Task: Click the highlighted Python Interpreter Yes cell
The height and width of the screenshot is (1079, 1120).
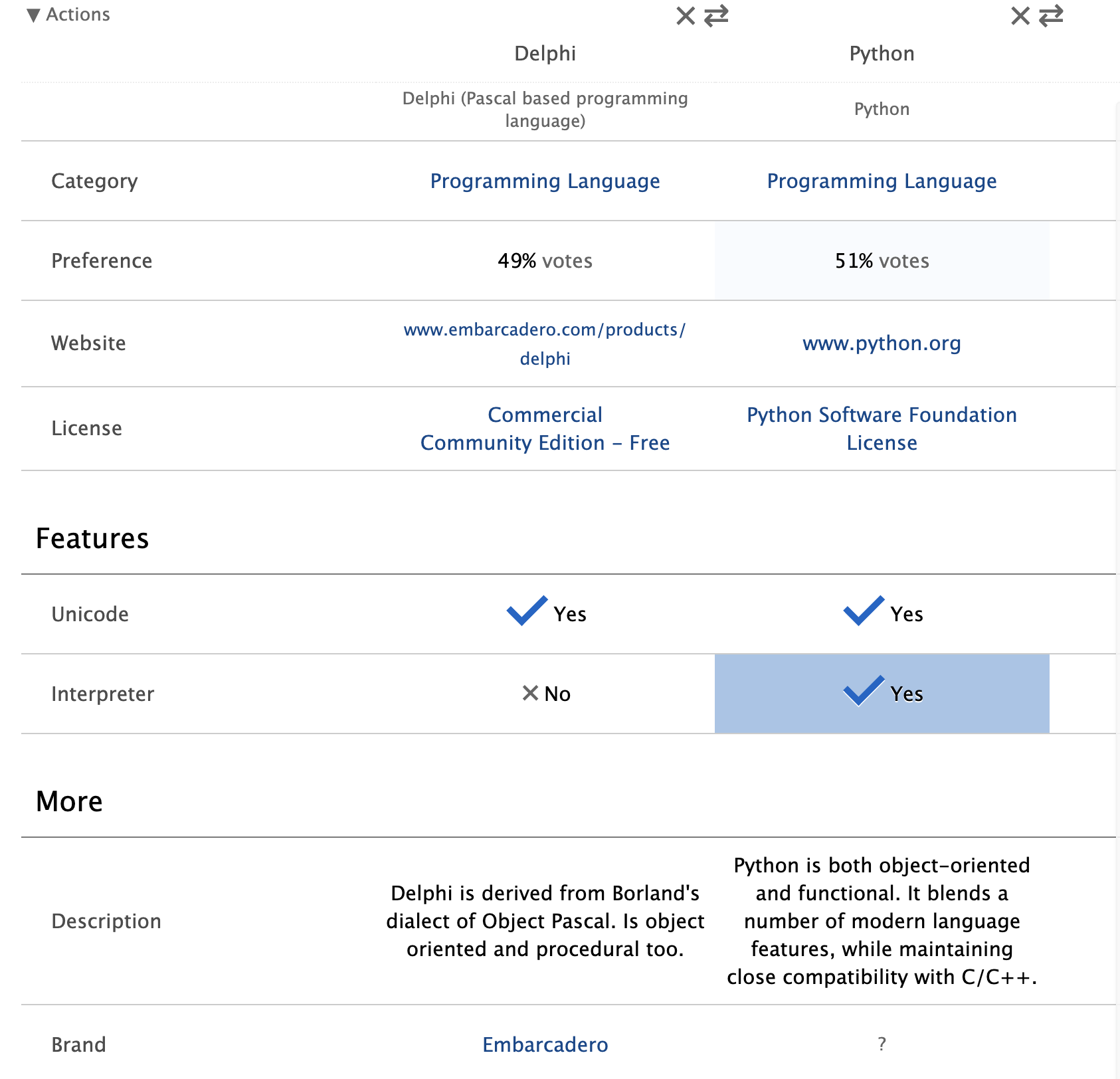Action: (x=882, y=694)
